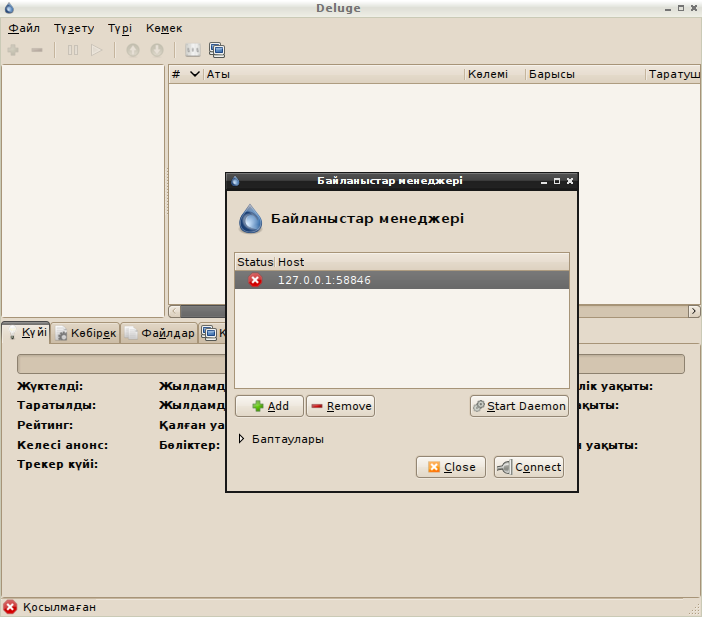Minimize the Байланыстар менеджері dialog
The image size is (702, 617).
[x=544, y=181]
